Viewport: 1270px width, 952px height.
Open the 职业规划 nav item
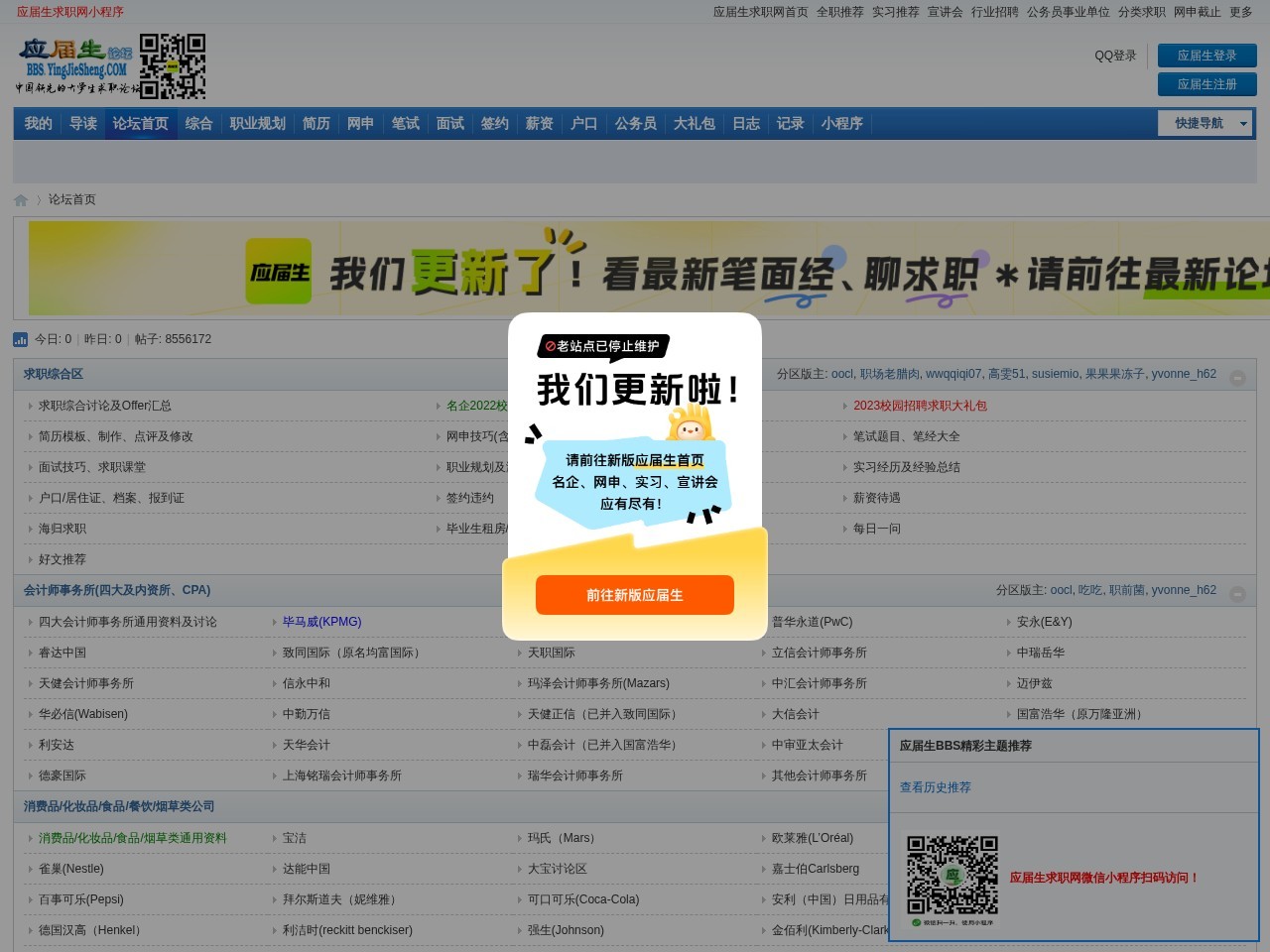point(258,123)
